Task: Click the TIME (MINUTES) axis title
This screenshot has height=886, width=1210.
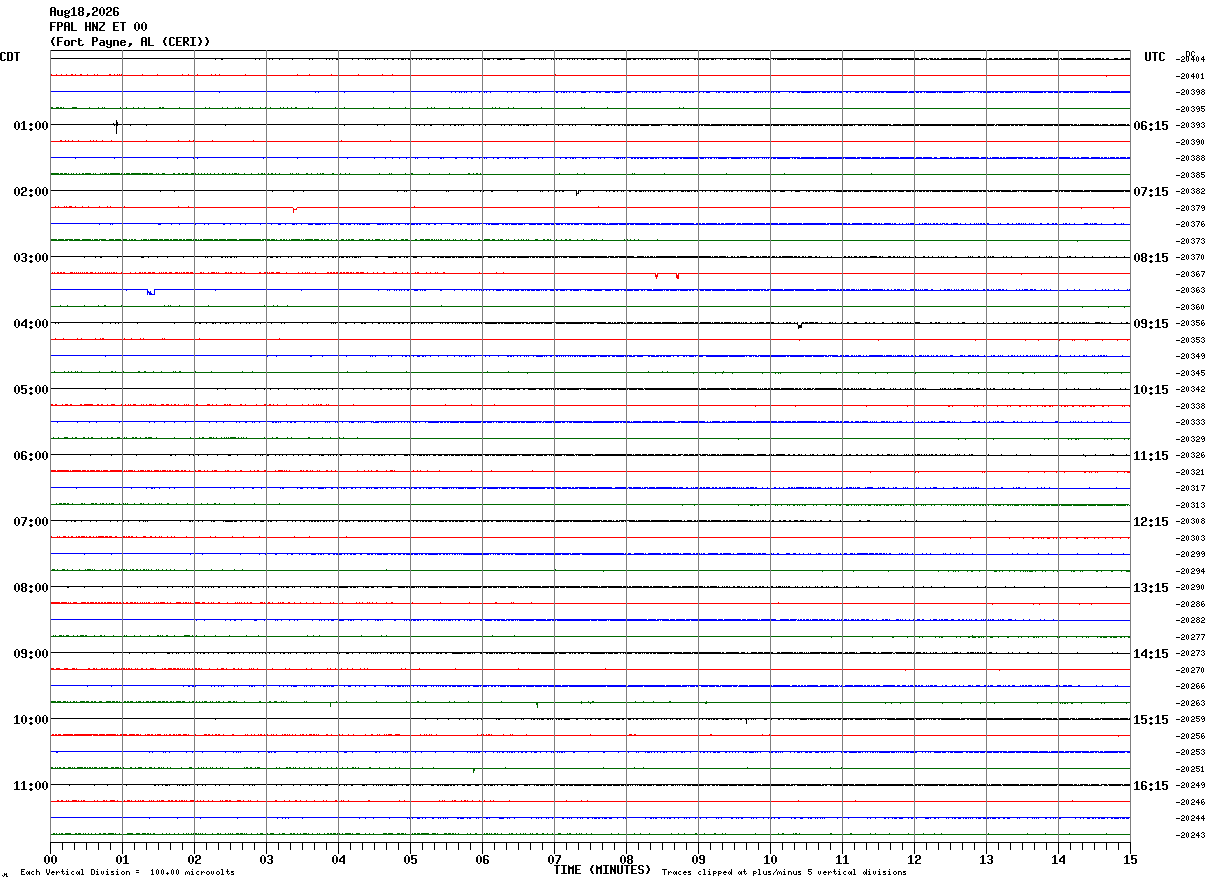Action: 602,870
